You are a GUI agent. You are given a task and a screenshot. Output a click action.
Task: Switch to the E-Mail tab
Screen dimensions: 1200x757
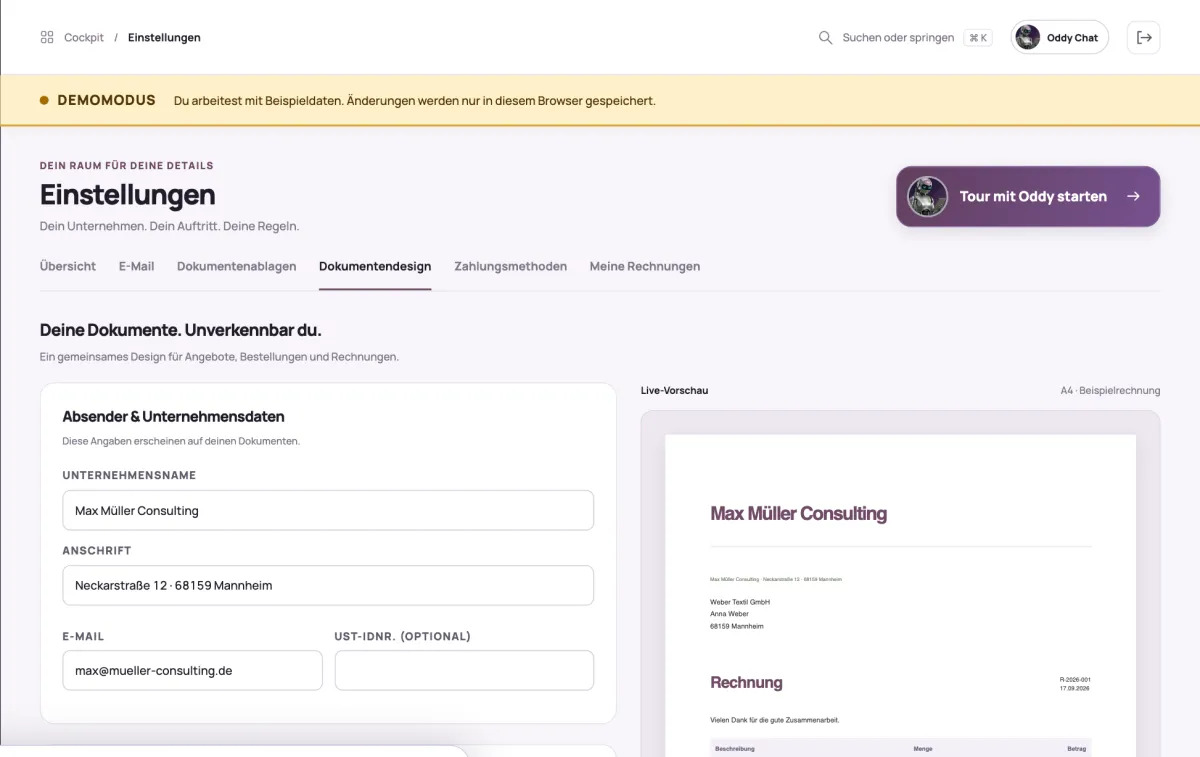click(136, 266)
